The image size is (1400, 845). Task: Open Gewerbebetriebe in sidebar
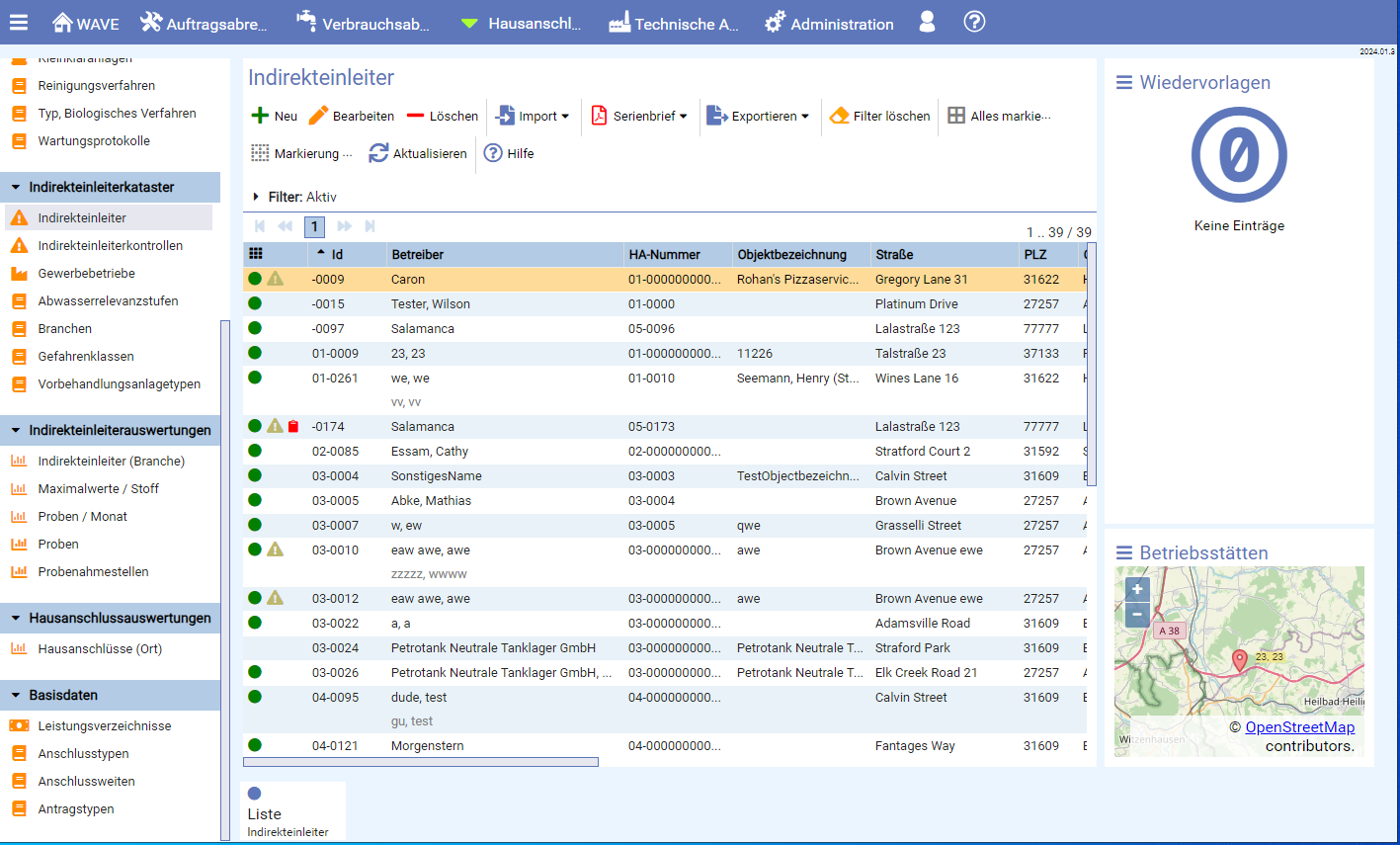[x=86, y=273]
